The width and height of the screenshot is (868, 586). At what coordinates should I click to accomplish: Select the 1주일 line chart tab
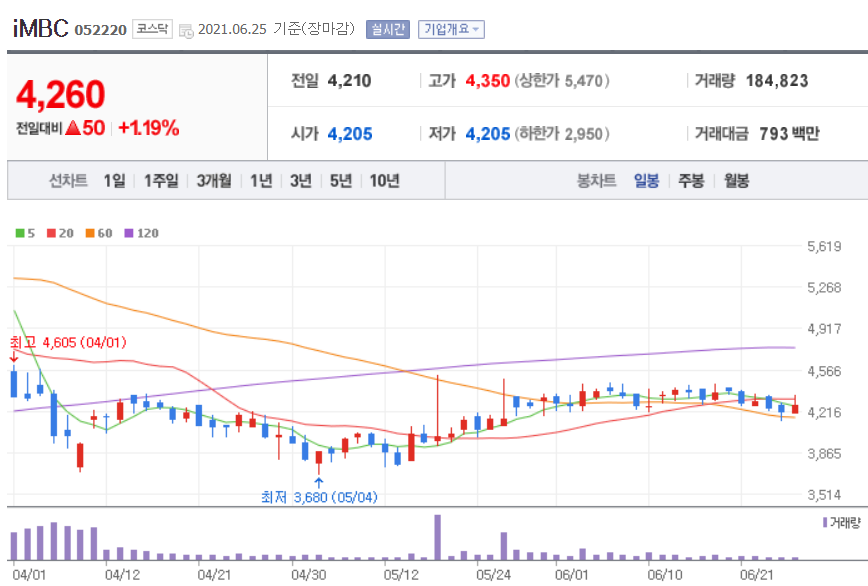pyautogui.click(x=161, y=180)
